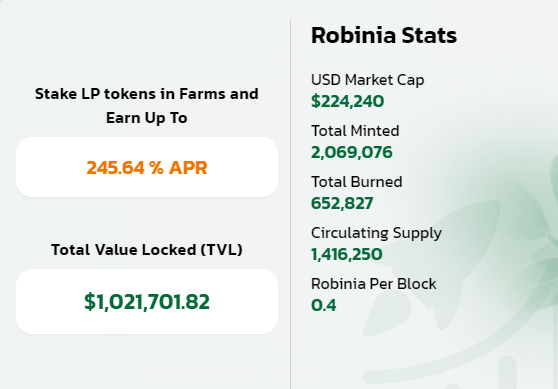This screenshot has width=558, height=389.
Task: Select the 2,069,076 minted value
Action: [x=352, y=152]
